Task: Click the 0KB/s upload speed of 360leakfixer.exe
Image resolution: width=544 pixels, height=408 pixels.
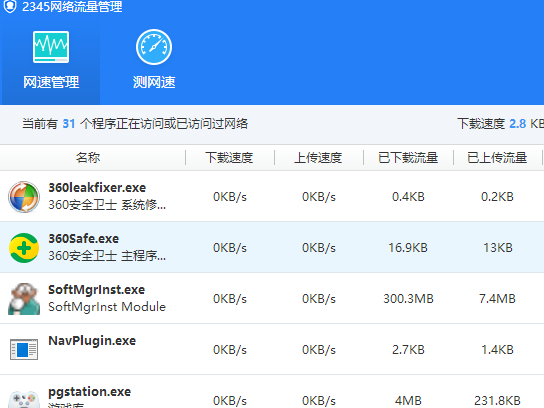Action: click(319, 197)
